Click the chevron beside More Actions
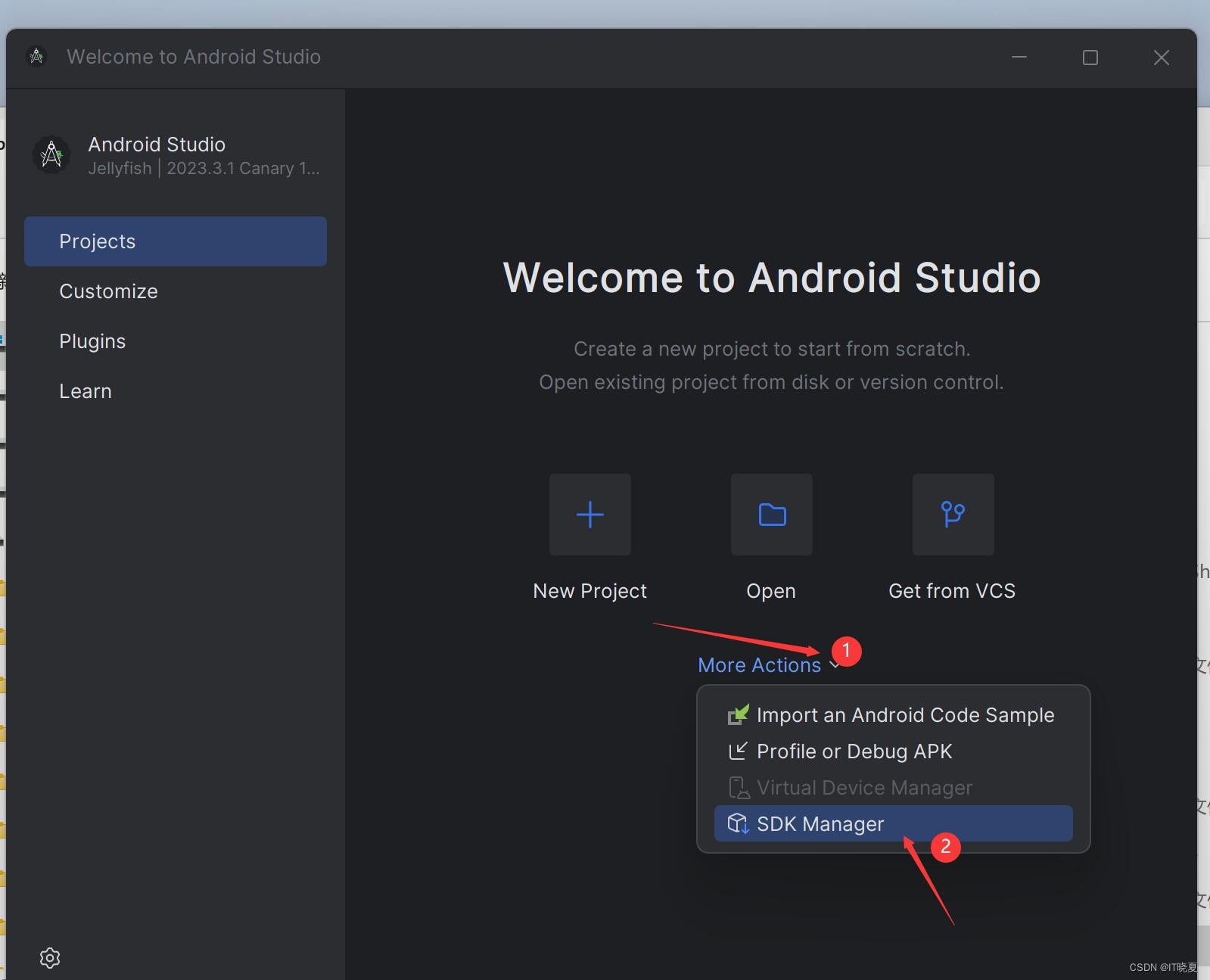1210x980 pixels. [x=833, y=666]
